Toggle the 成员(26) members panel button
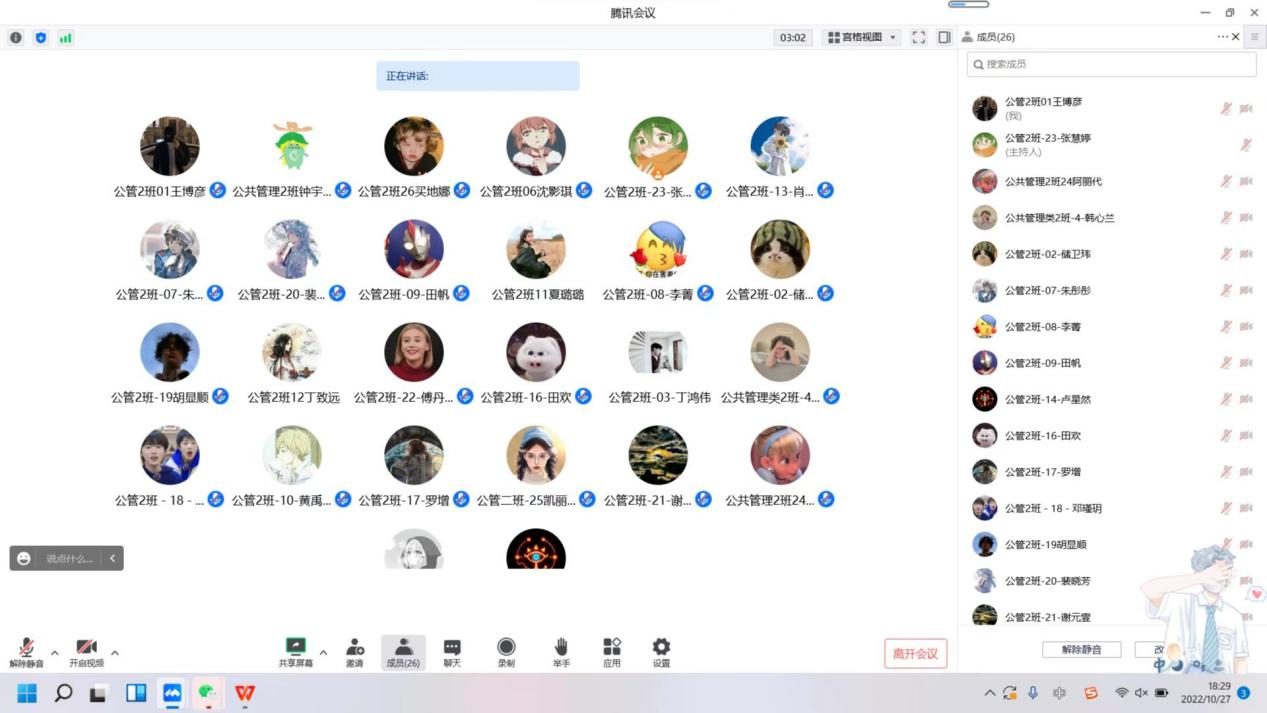 click(x=403, y=652)
